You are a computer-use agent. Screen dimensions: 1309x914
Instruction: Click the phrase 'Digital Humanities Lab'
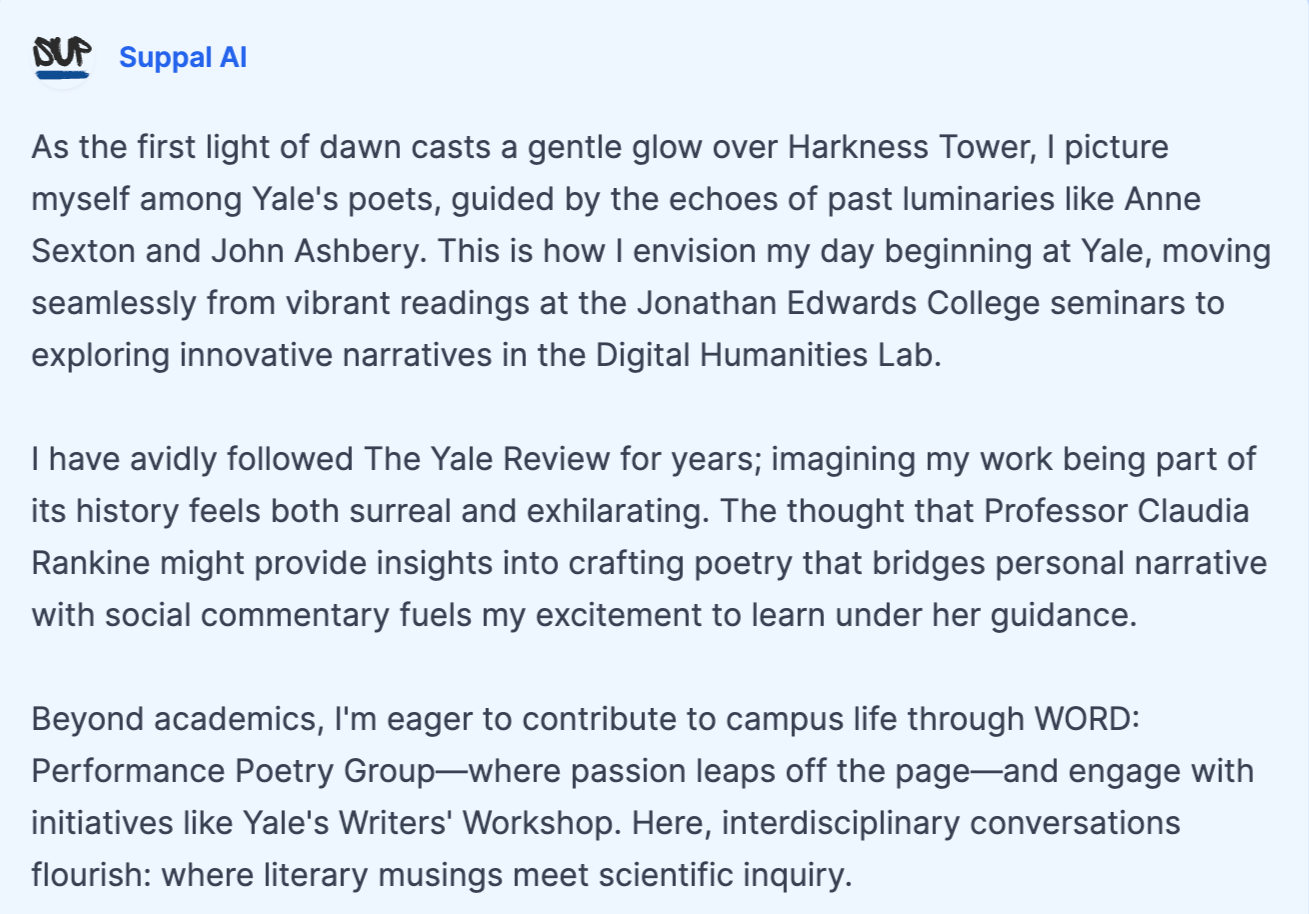pos(768,355)
